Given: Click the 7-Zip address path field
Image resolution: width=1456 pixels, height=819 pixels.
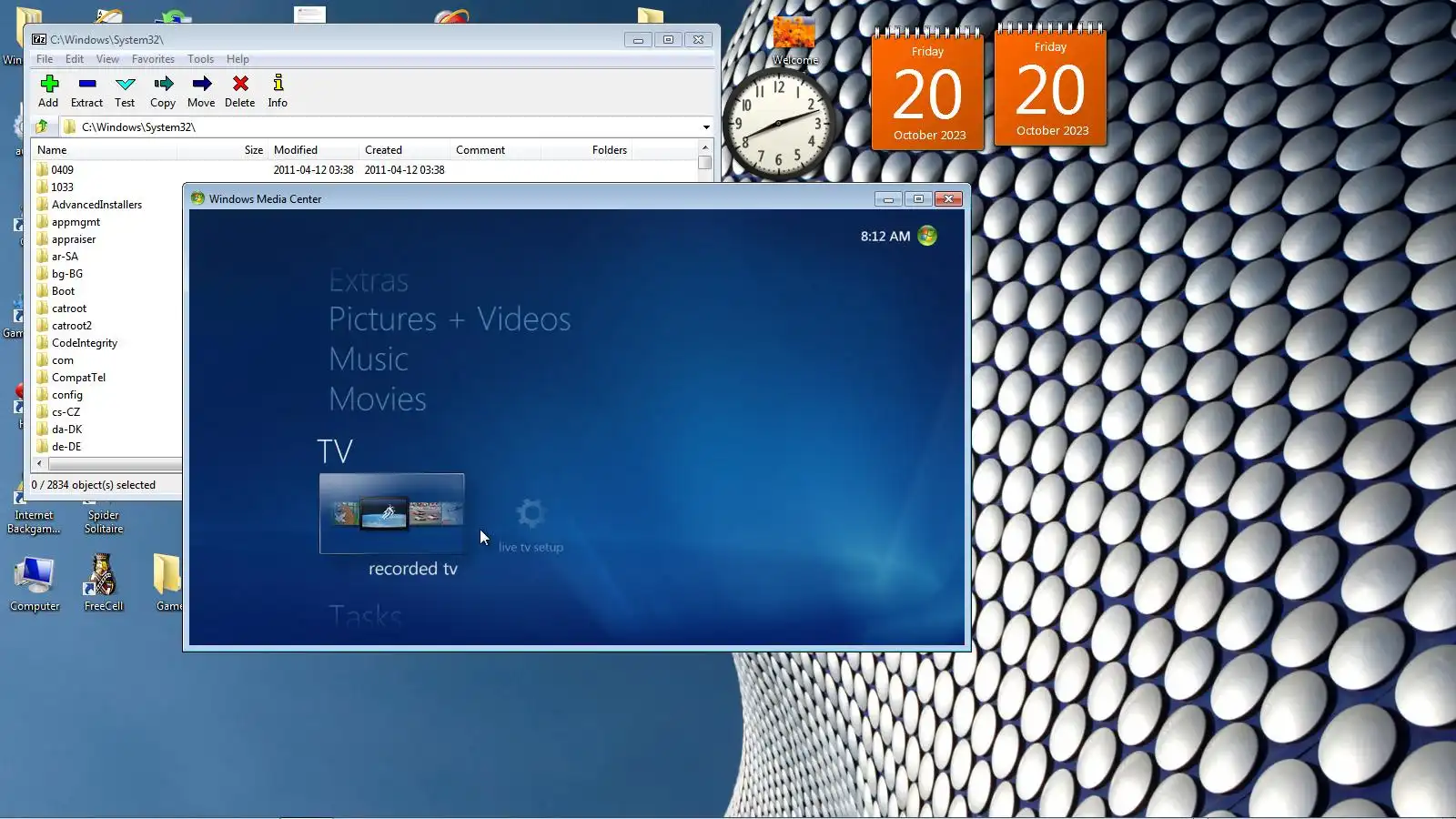Looking at the screenshot, I should tap(379, 127).
